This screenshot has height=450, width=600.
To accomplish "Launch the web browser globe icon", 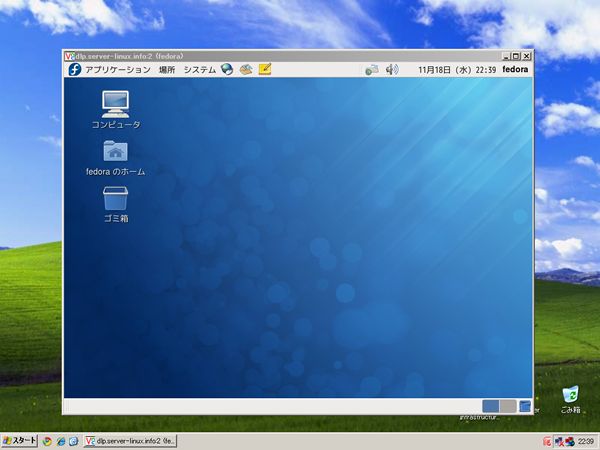I will 227,69.
